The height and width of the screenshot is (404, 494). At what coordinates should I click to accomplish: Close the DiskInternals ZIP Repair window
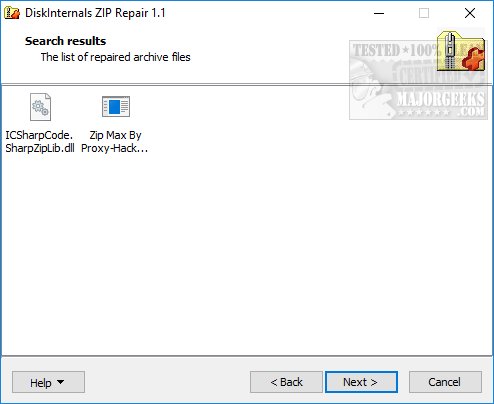pyautogui.click(x=470, y=13)
